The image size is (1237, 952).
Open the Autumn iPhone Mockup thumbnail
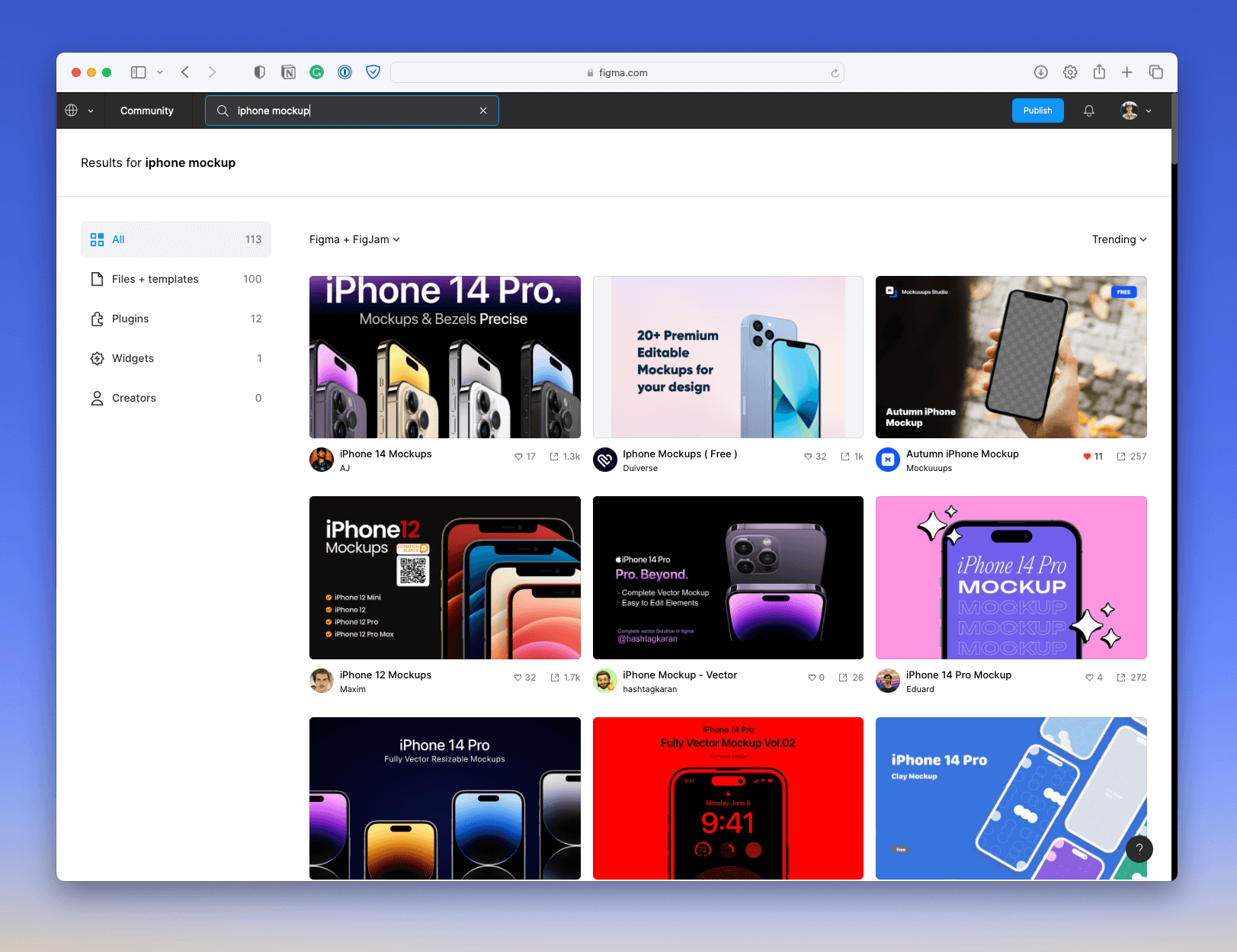pos(1011,357)
